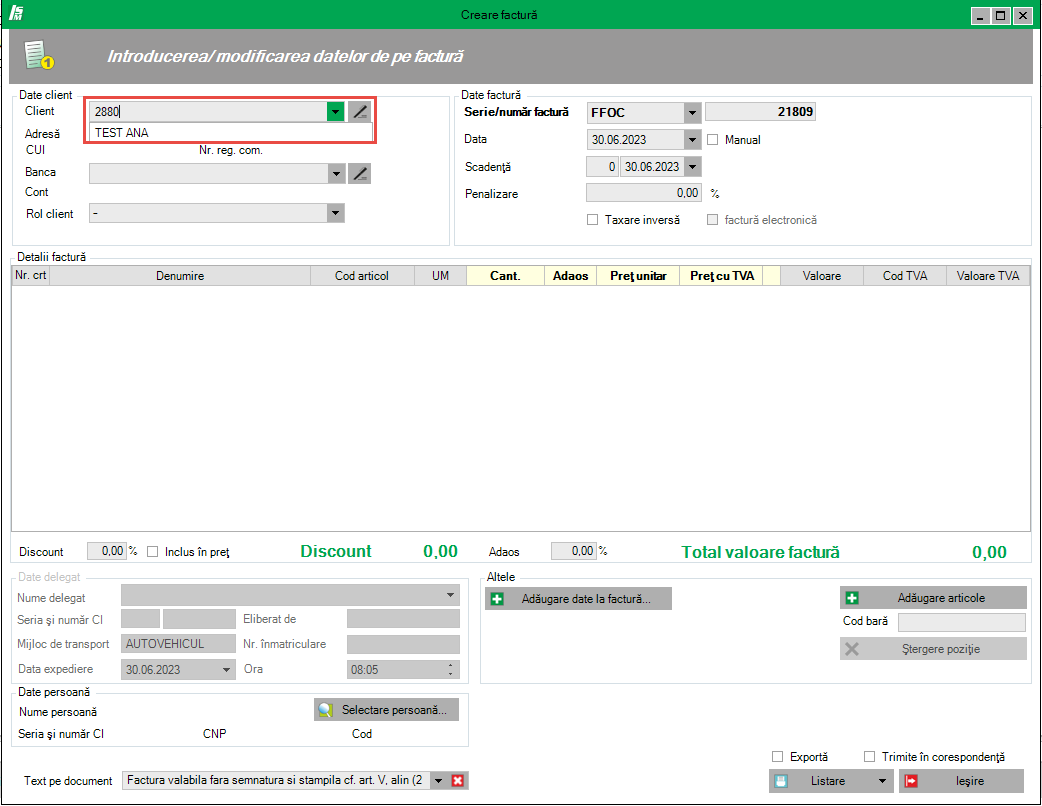Open the Data date picker dropdown

692,140
